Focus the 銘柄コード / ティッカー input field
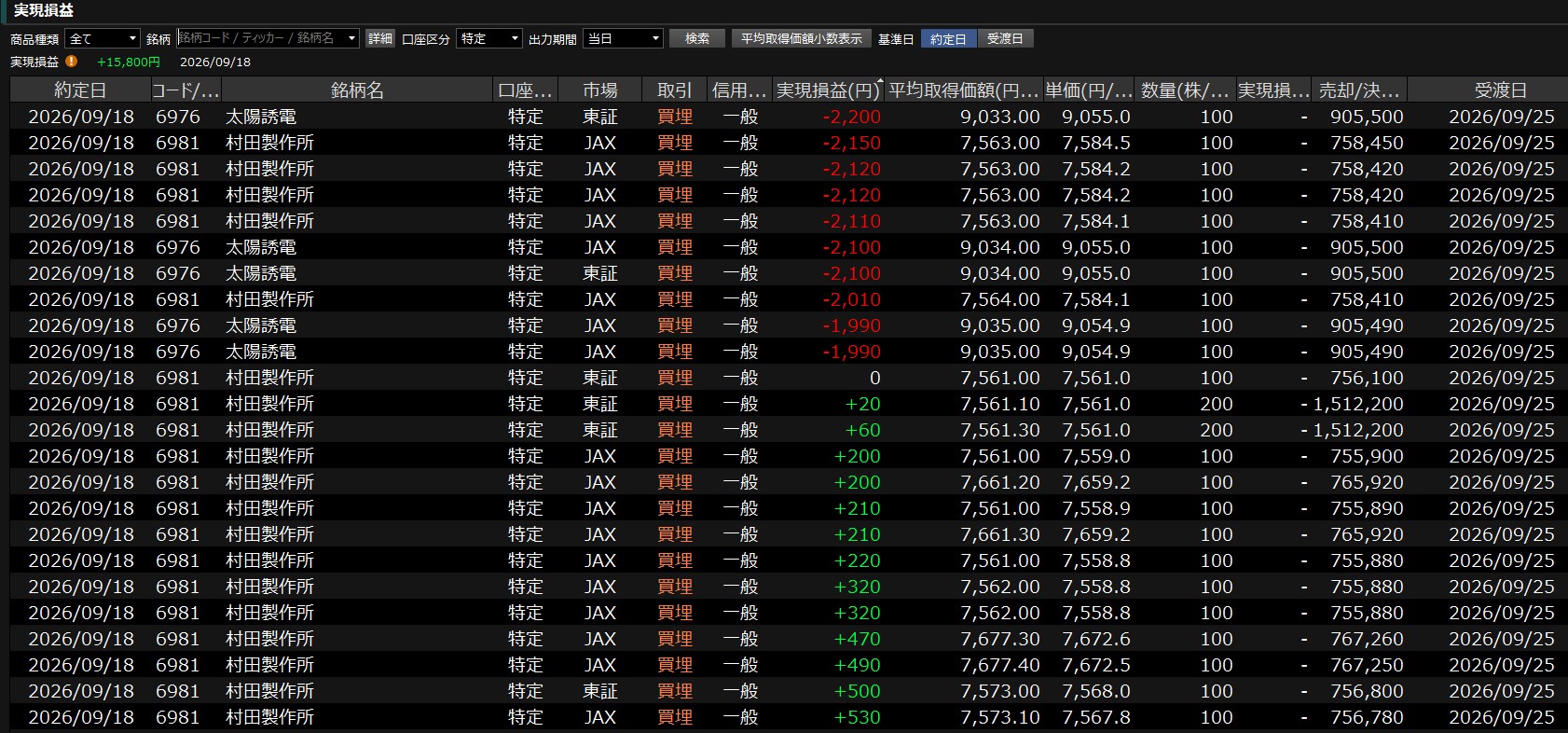Screen dimensions: 1568x733 260,38
